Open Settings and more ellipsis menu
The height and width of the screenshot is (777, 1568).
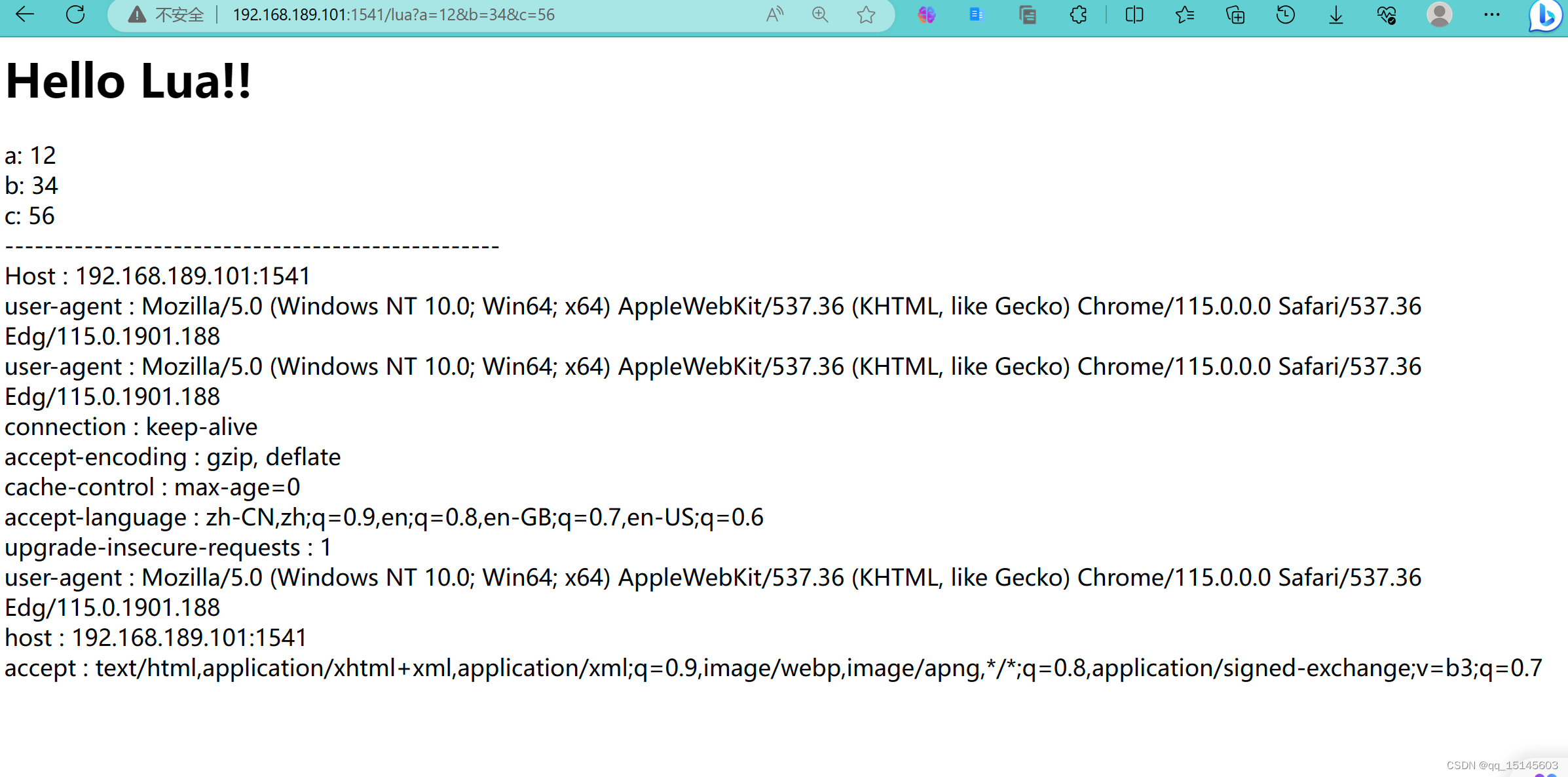[1491, 14]
